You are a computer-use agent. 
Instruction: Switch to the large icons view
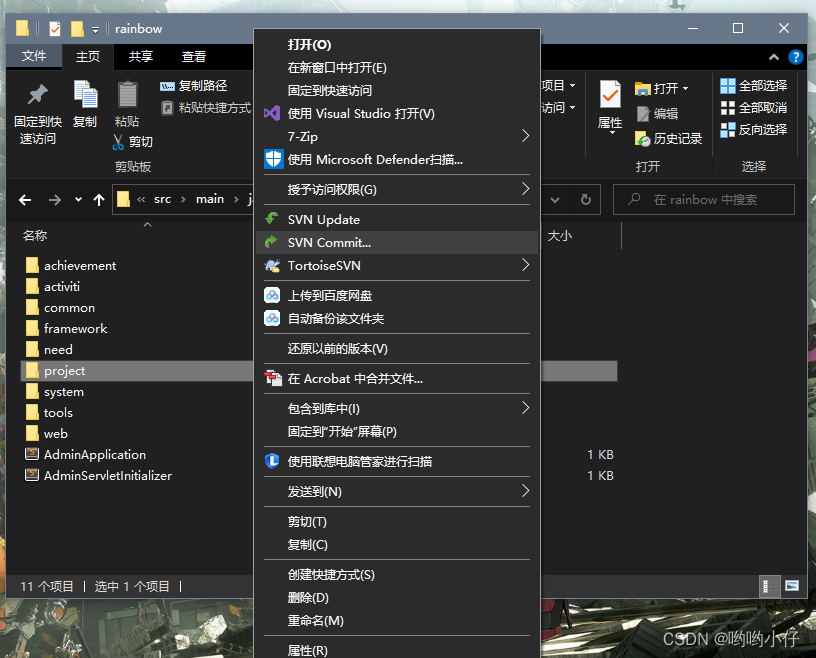point(792,586)
